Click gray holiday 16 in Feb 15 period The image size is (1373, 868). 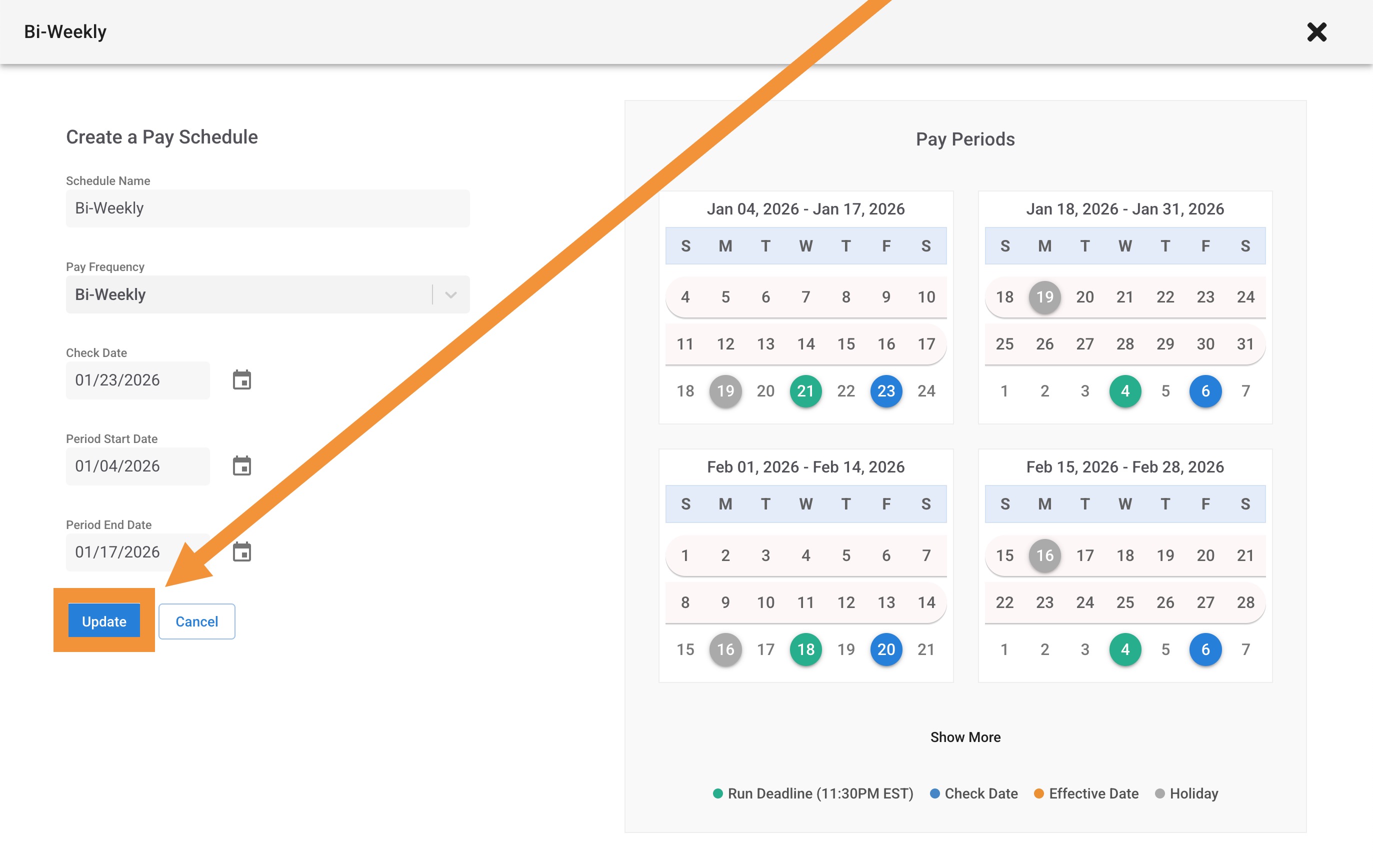pos(1044,555)
